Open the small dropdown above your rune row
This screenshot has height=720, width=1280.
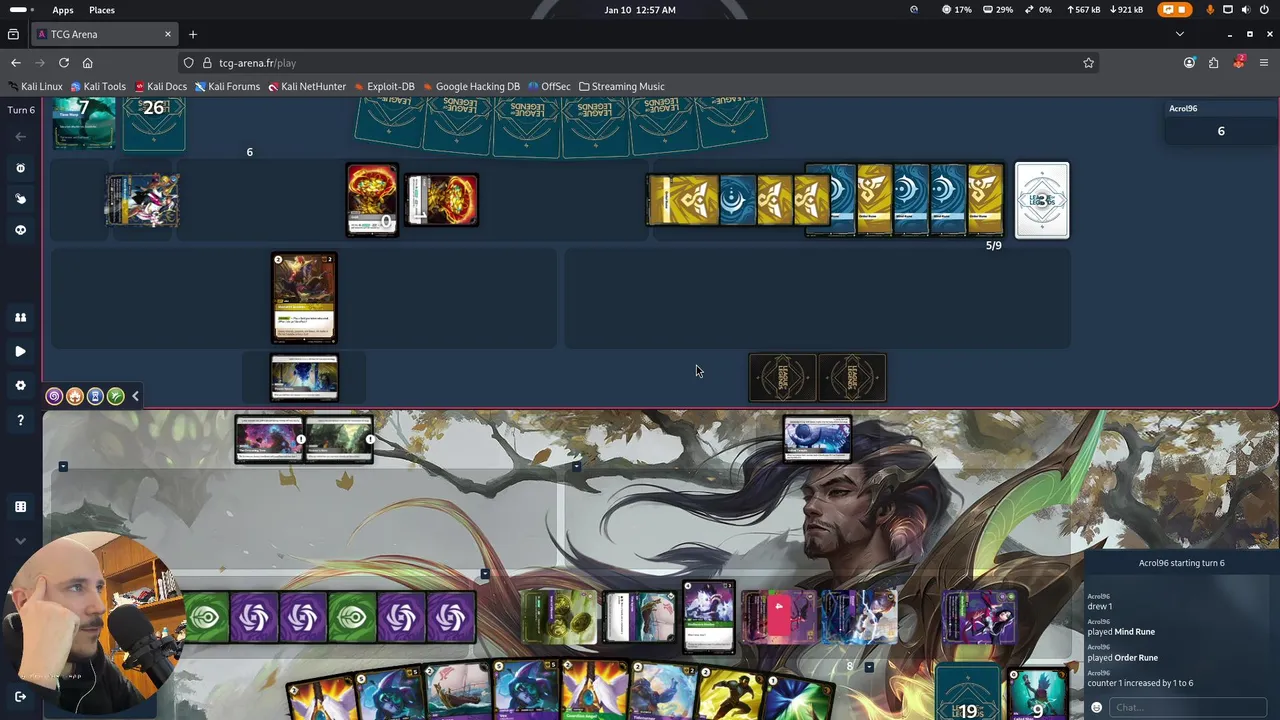pos(485,574)
